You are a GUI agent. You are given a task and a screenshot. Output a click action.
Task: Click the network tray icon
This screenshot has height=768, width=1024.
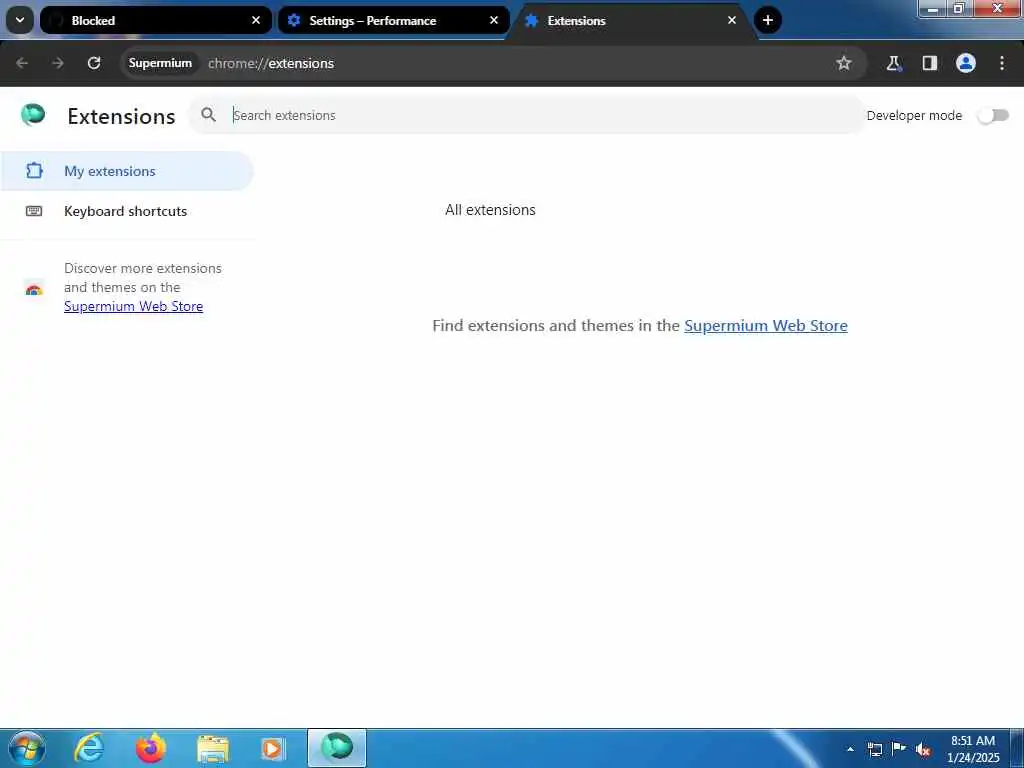click(x=874, y=749)
